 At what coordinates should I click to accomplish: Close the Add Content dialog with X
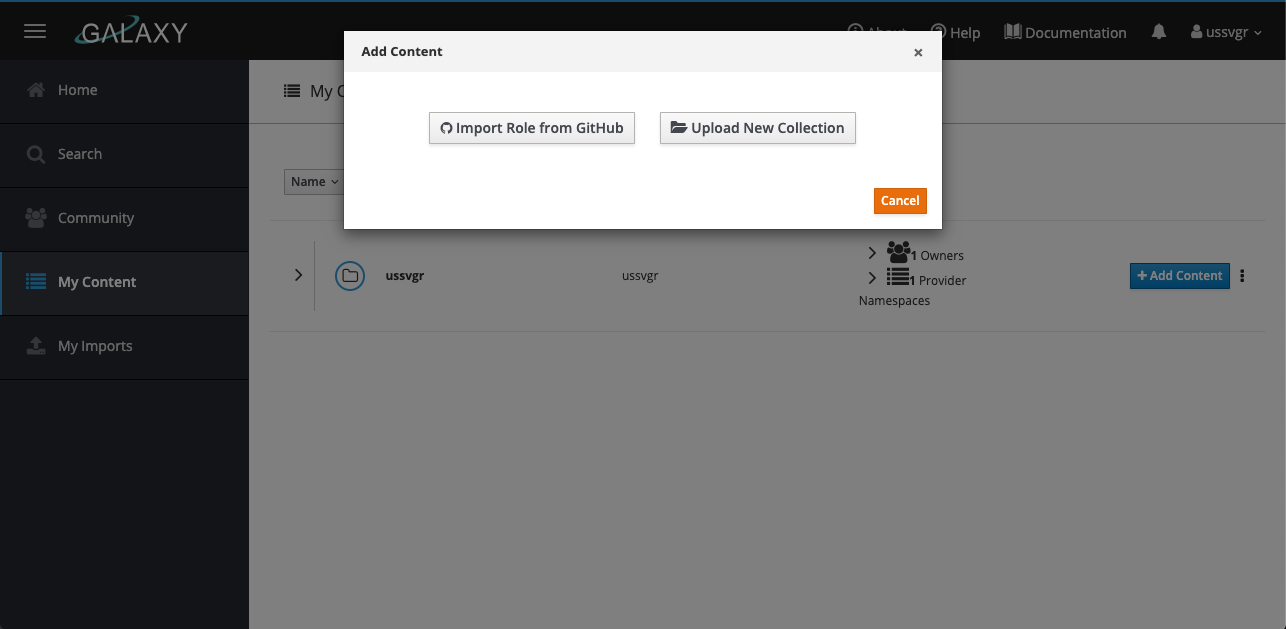click(918, 53)
